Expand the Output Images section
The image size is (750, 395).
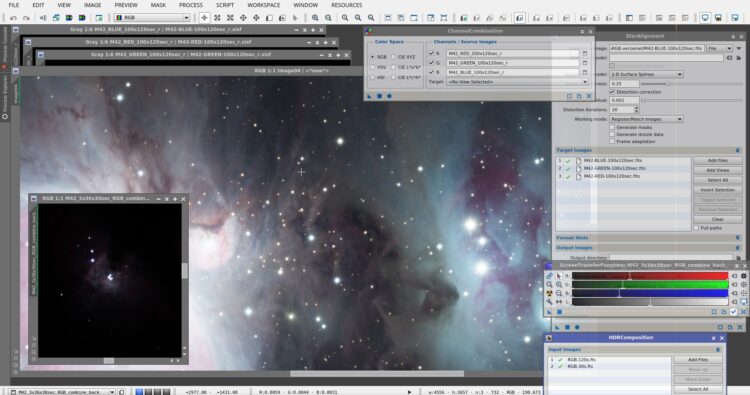(737, 248)
